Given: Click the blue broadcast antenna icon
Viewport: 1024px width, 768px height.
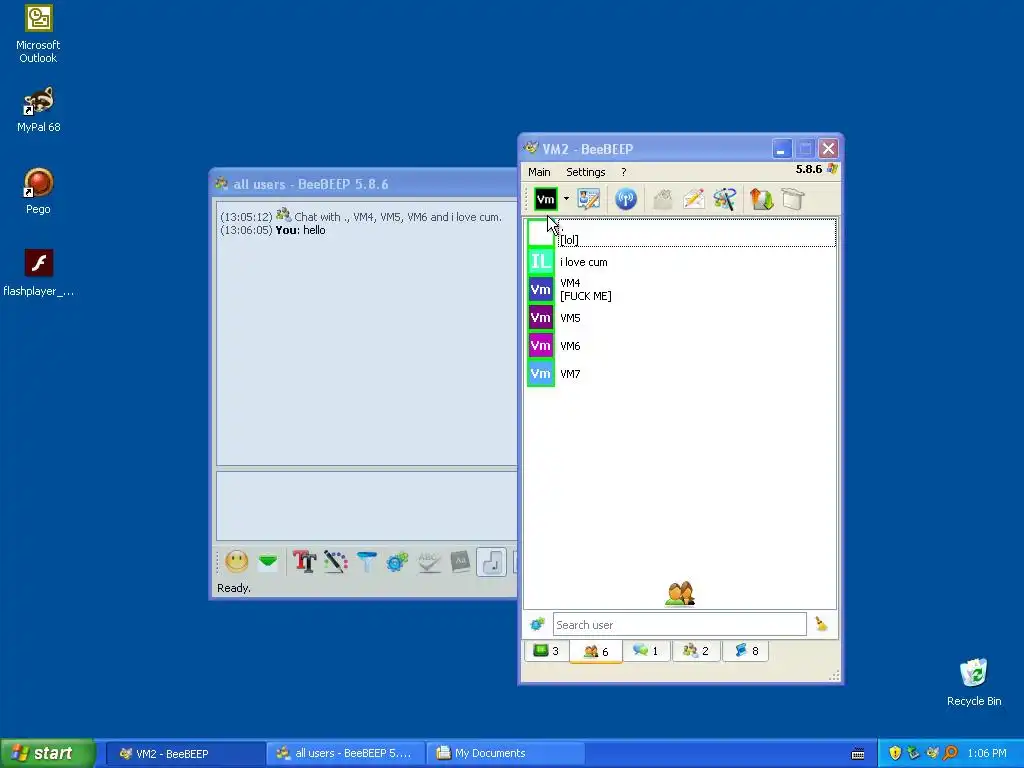Looking at the screenshot, I should click(626, 199).
